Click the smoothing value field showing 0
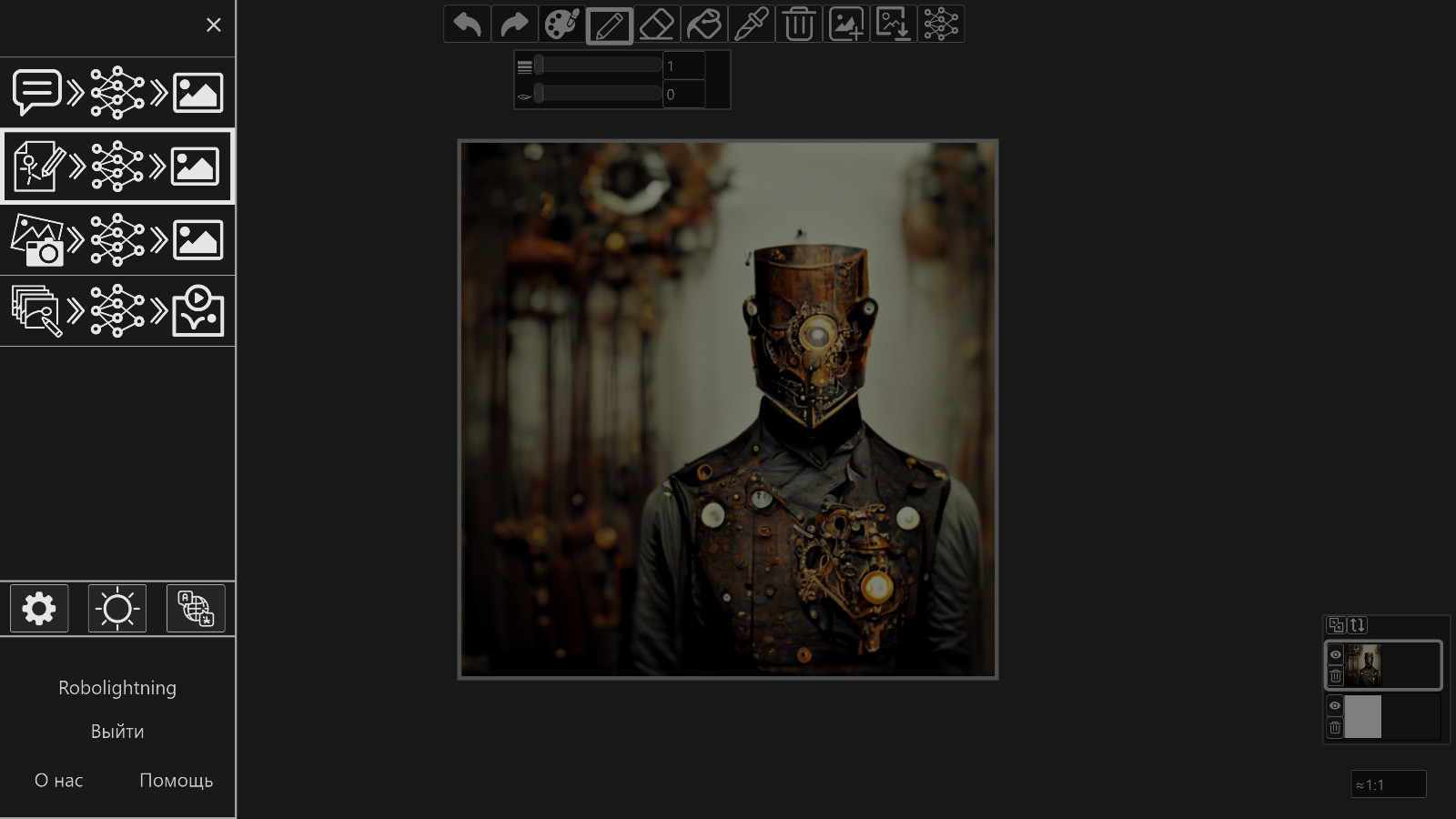This screenshot has width=1456, height=819. 683,94
